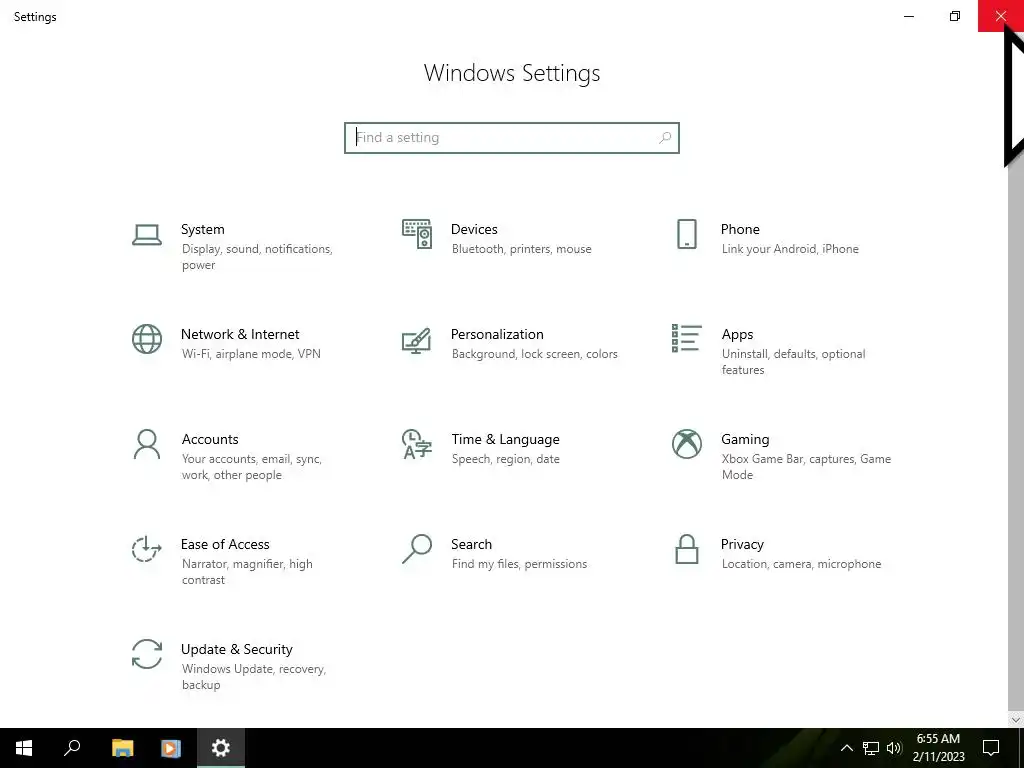Open the System category title

[202, 229]
